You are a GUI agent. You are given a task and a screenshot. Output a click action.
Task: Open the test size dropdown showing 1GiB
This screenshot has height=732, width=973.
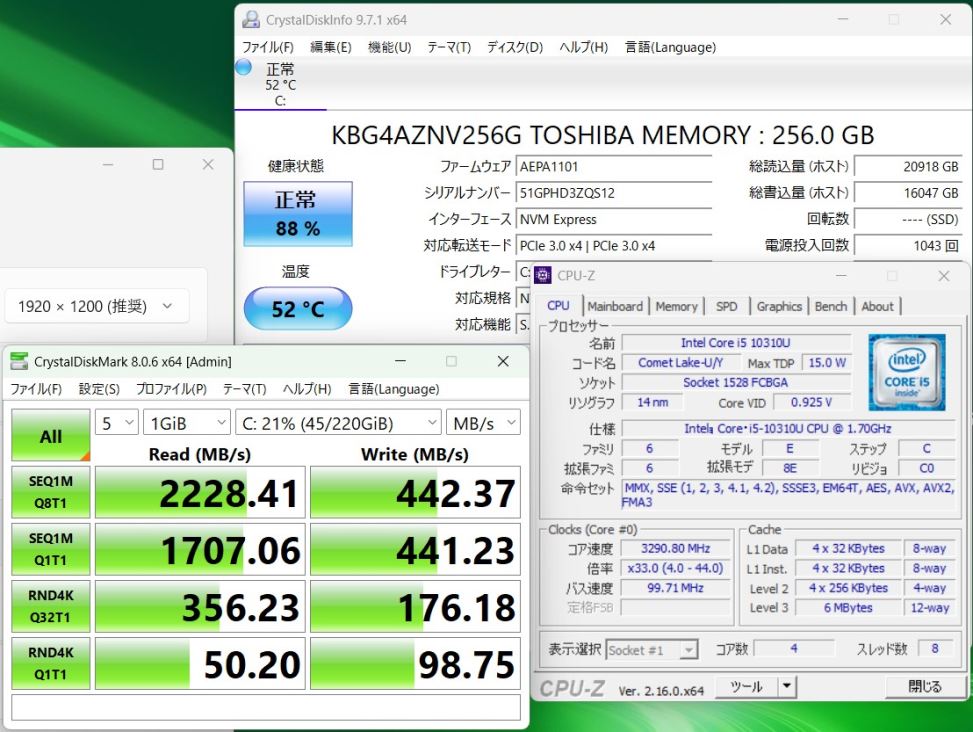click(x=187, y=423)
